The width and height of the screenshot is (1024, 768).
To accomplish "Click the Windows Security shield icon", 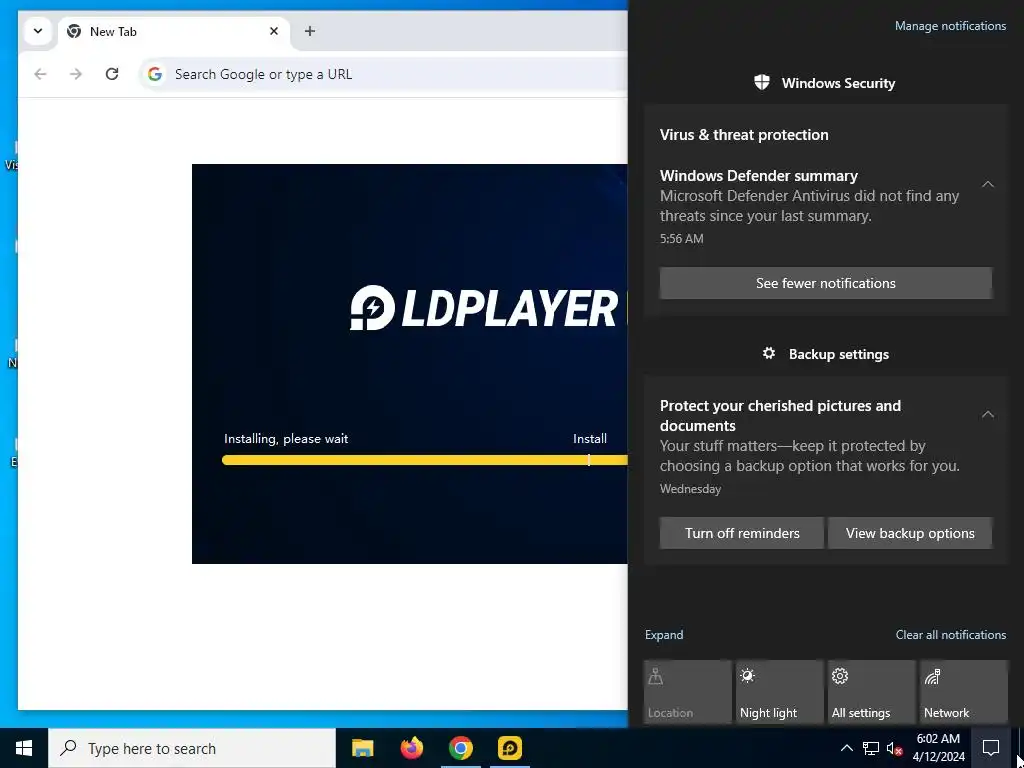I will click(761, 82).
